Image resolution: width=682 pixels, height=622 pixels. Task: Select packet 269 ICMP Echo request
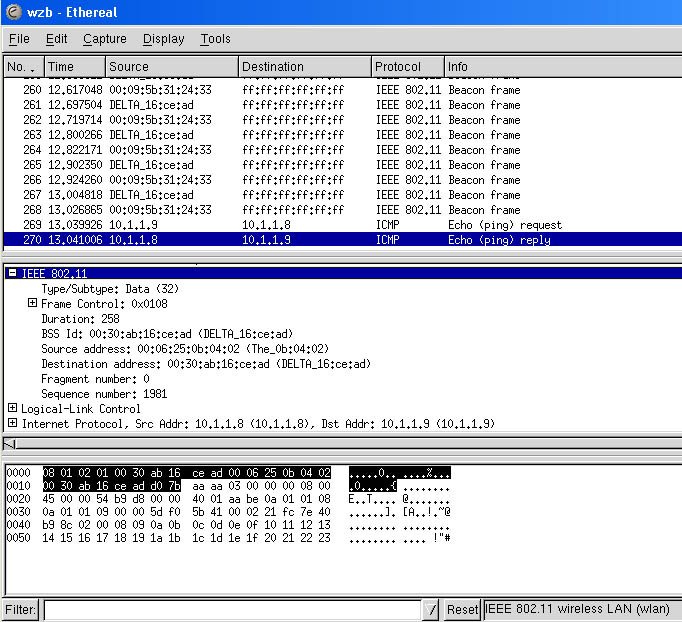pyautogui.click(x=343, y=225)
